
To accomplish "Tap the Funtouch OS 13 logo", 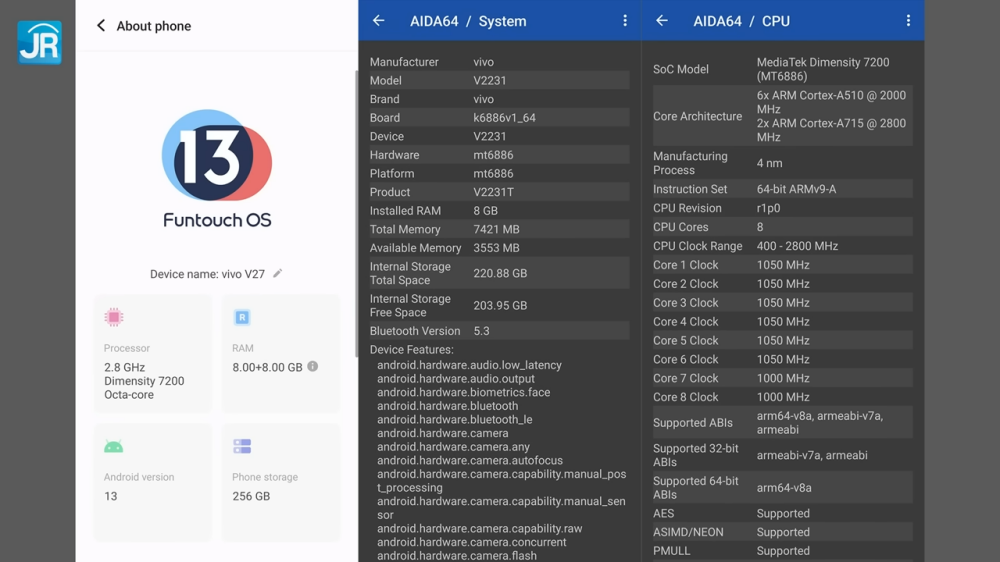I will click(217, 168).
